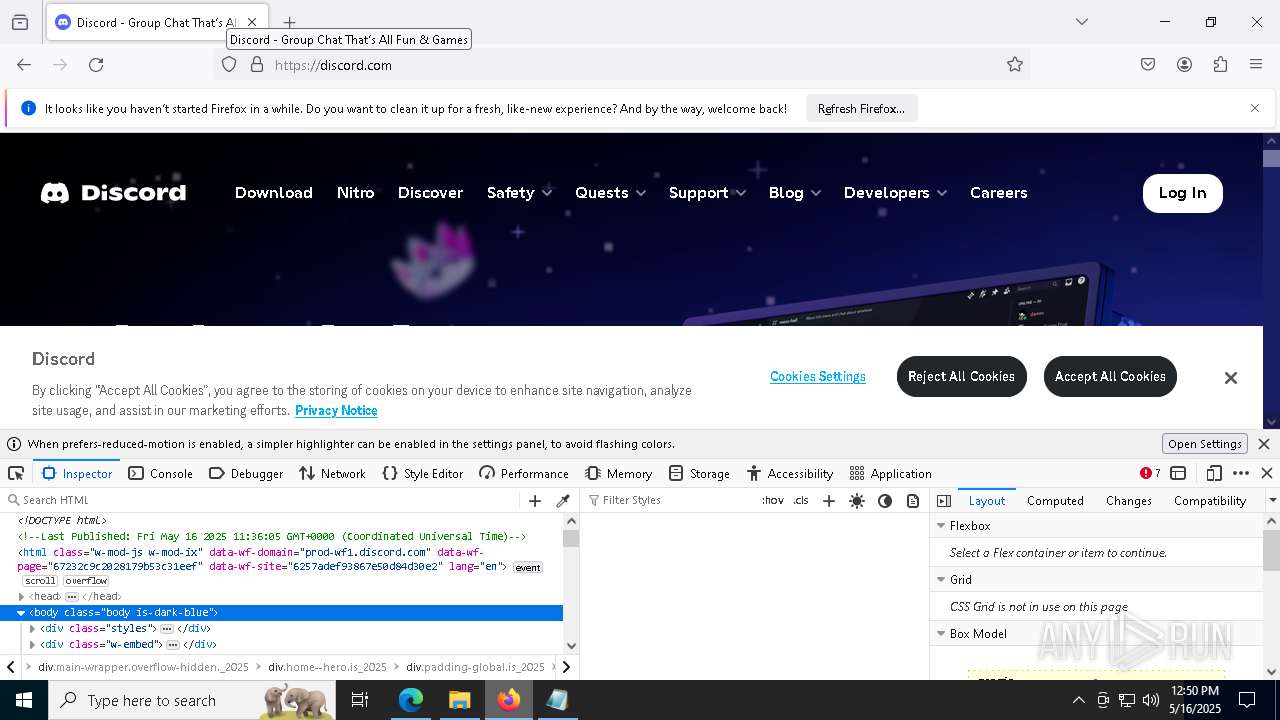This screenshot has width=1280, height=720.
Task: Open the Performance panel
Action: (524, 473)
